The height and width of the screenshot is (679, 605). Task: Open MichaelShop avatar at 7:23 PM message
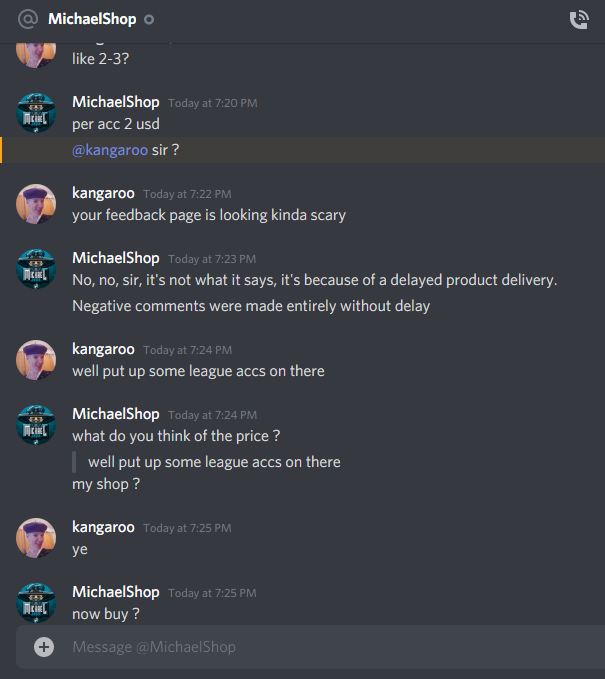click(36, 268)
